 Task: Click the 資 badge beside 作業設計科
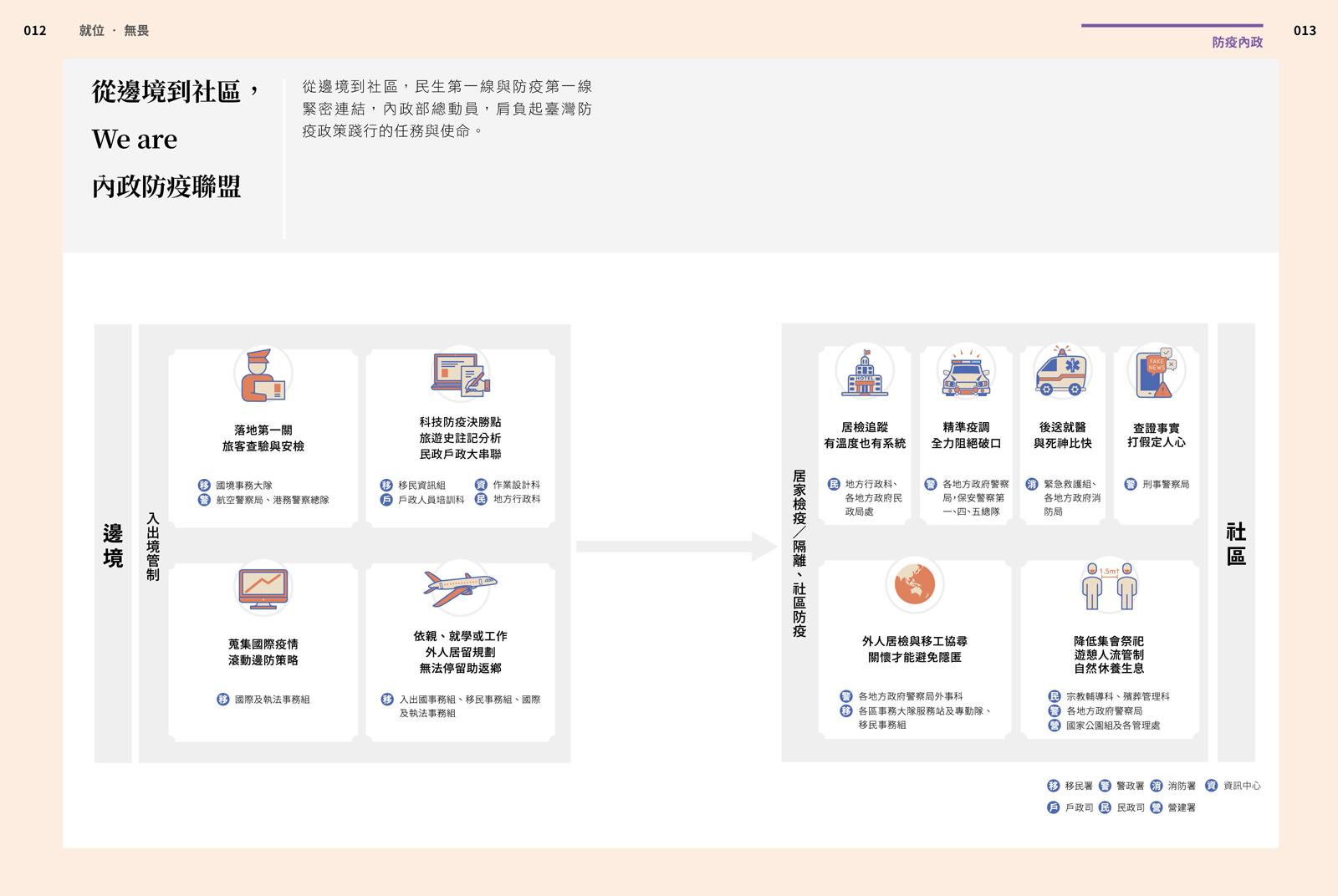[481, 484]
